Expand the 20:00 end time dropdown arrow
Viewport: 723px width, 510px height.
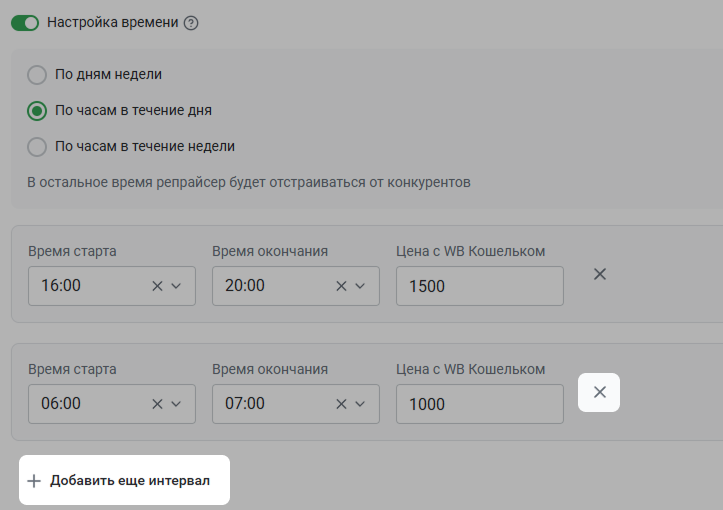pos(360,286)
